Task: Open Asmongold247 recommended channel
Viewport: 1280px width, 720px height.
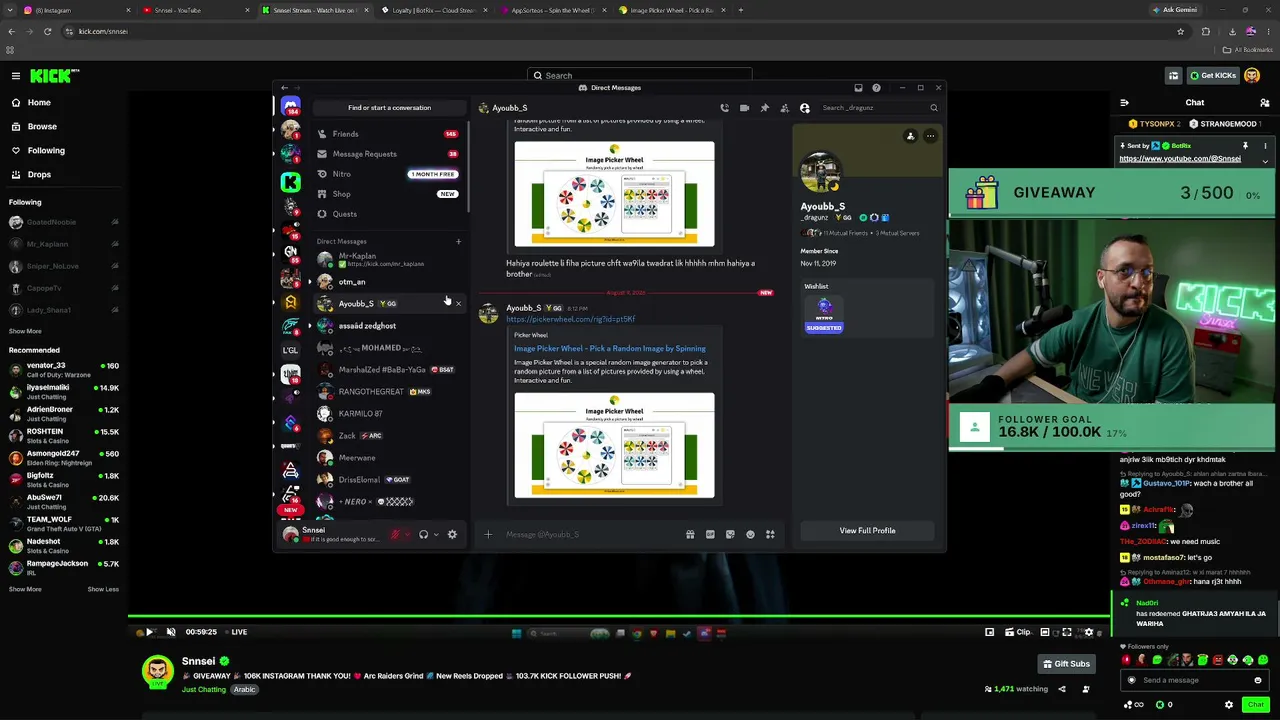Action: pos(64,458)
